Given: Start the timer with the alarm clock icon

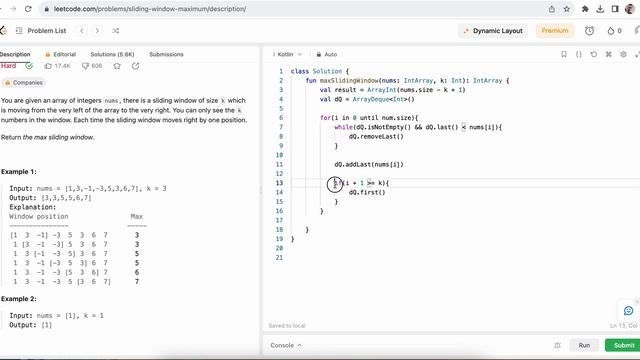Looking at the screenshot, I should point(589,31).
